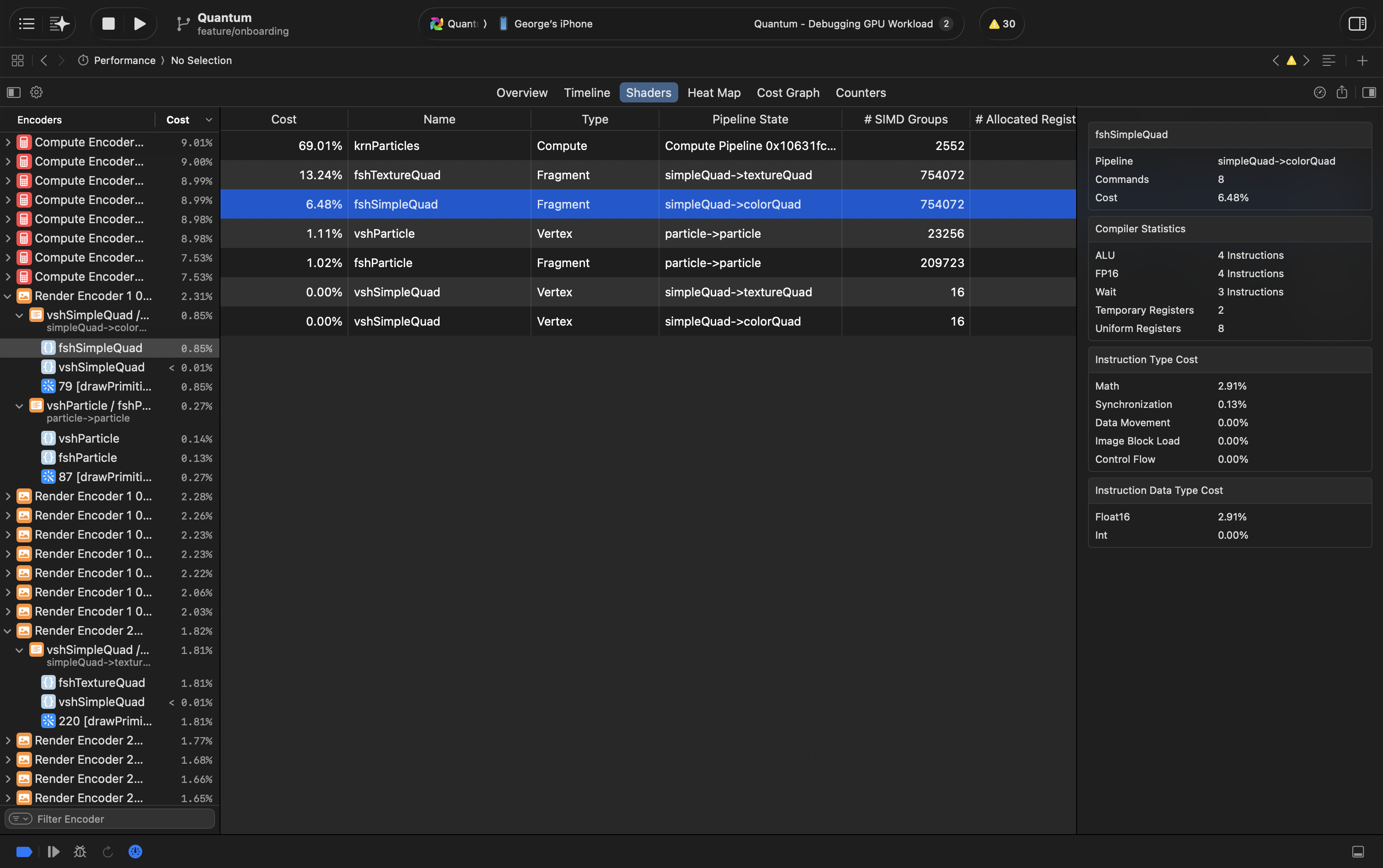Click the performance gauge icon top right
Image resolution: width=1383 pixels, height=868 pixels.
[x=1319, y=92]
